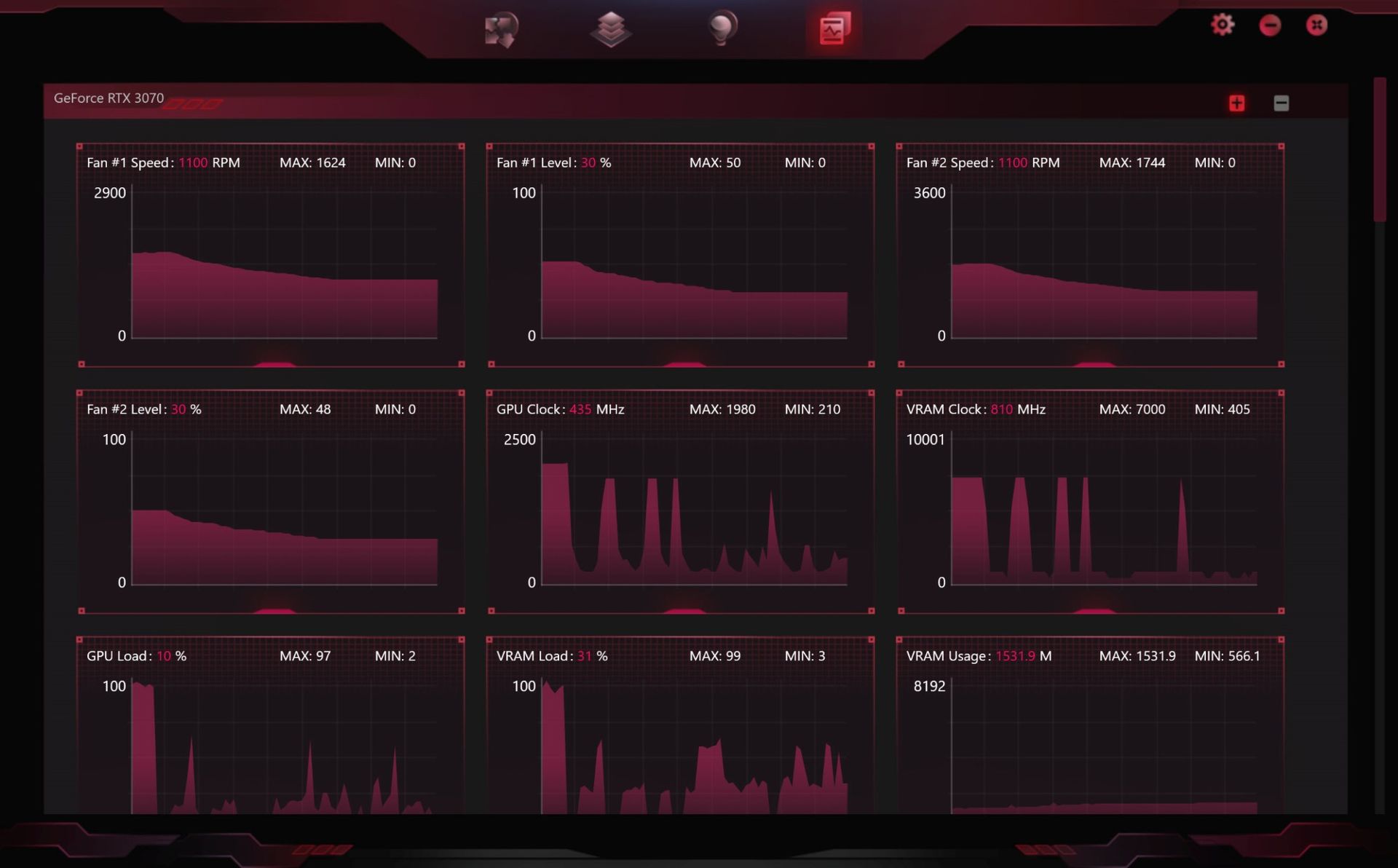Select the VRAM Usage graph
Viewport: 1398px width, 868px height.
point(1091,725)
